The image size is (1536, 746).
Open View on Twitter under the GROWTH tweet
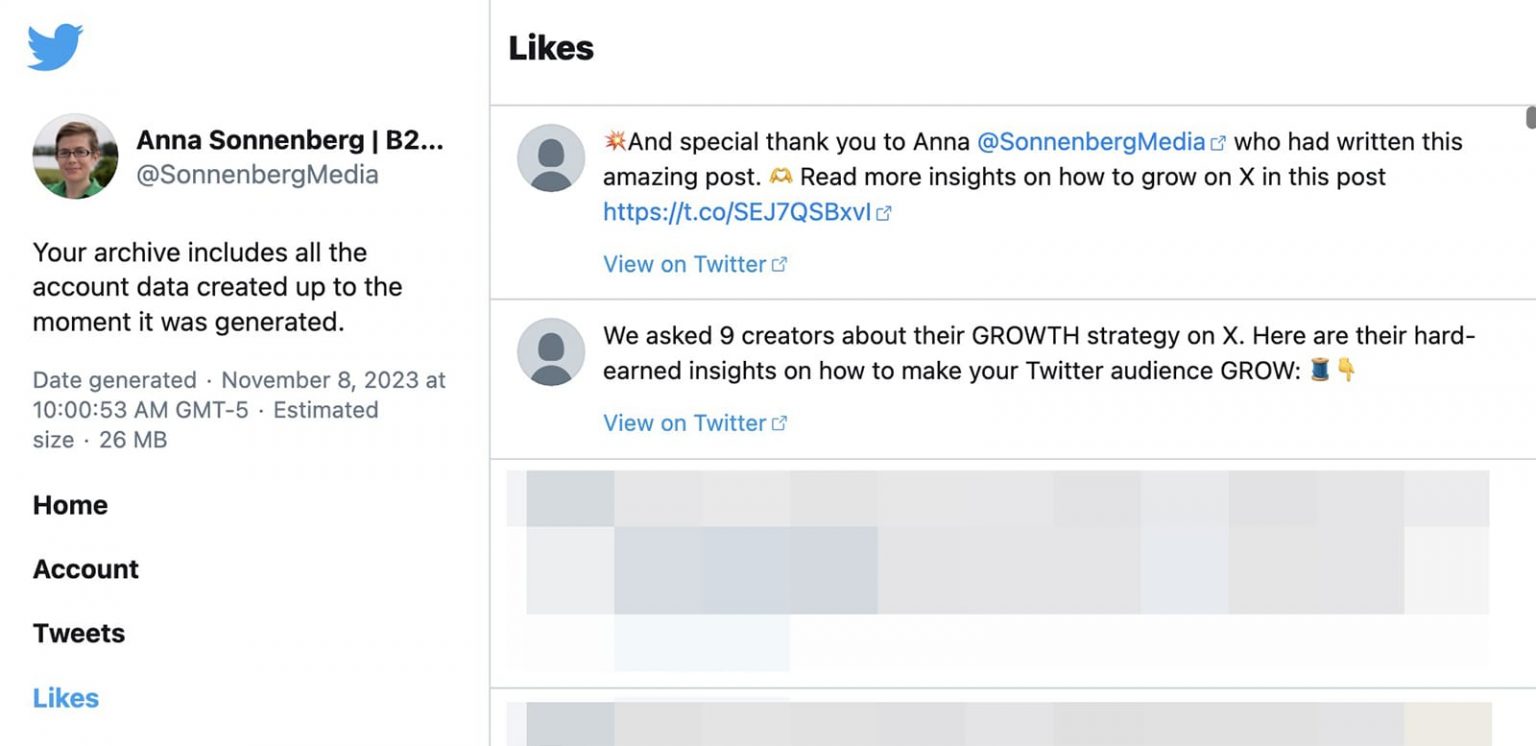tap(686, 422)
